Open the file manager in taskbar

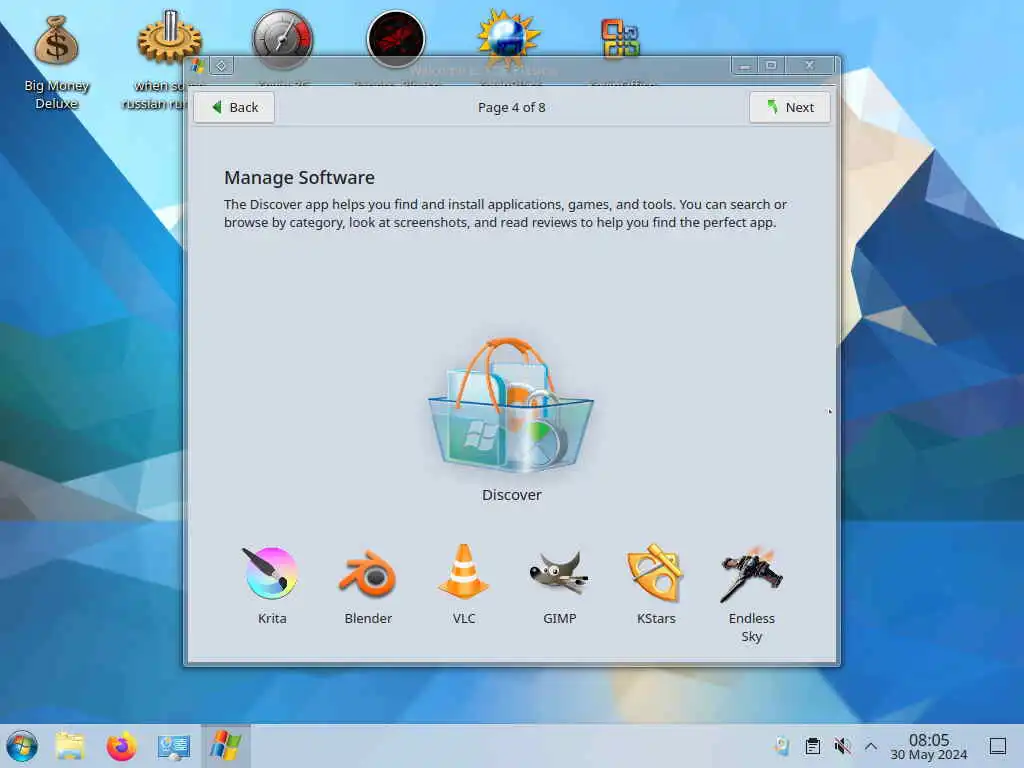click(70, 746)
